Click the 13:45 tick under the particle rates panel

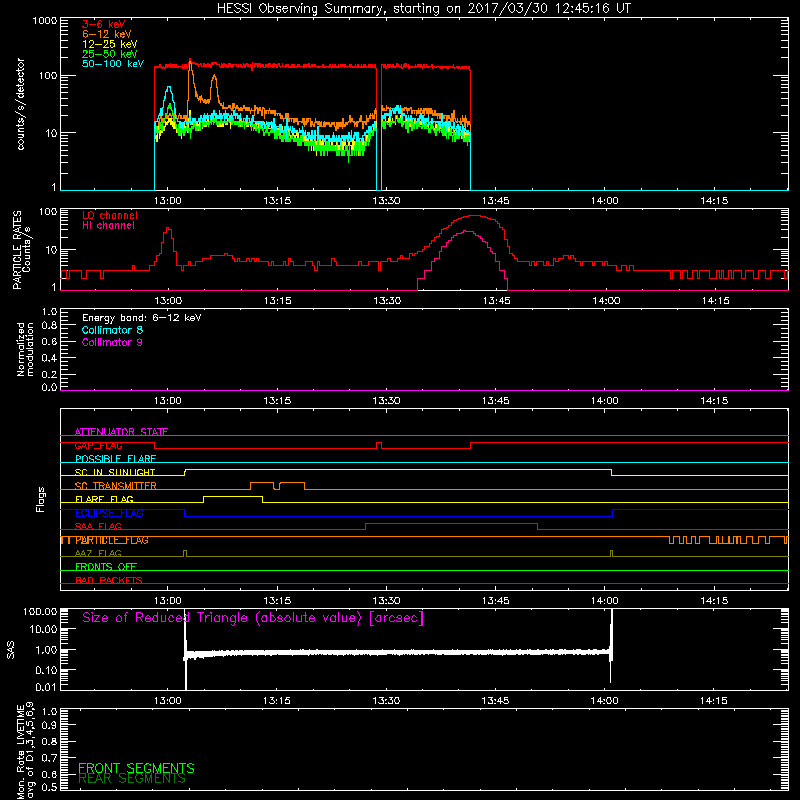pyautogui.click(x=496, y=301)
